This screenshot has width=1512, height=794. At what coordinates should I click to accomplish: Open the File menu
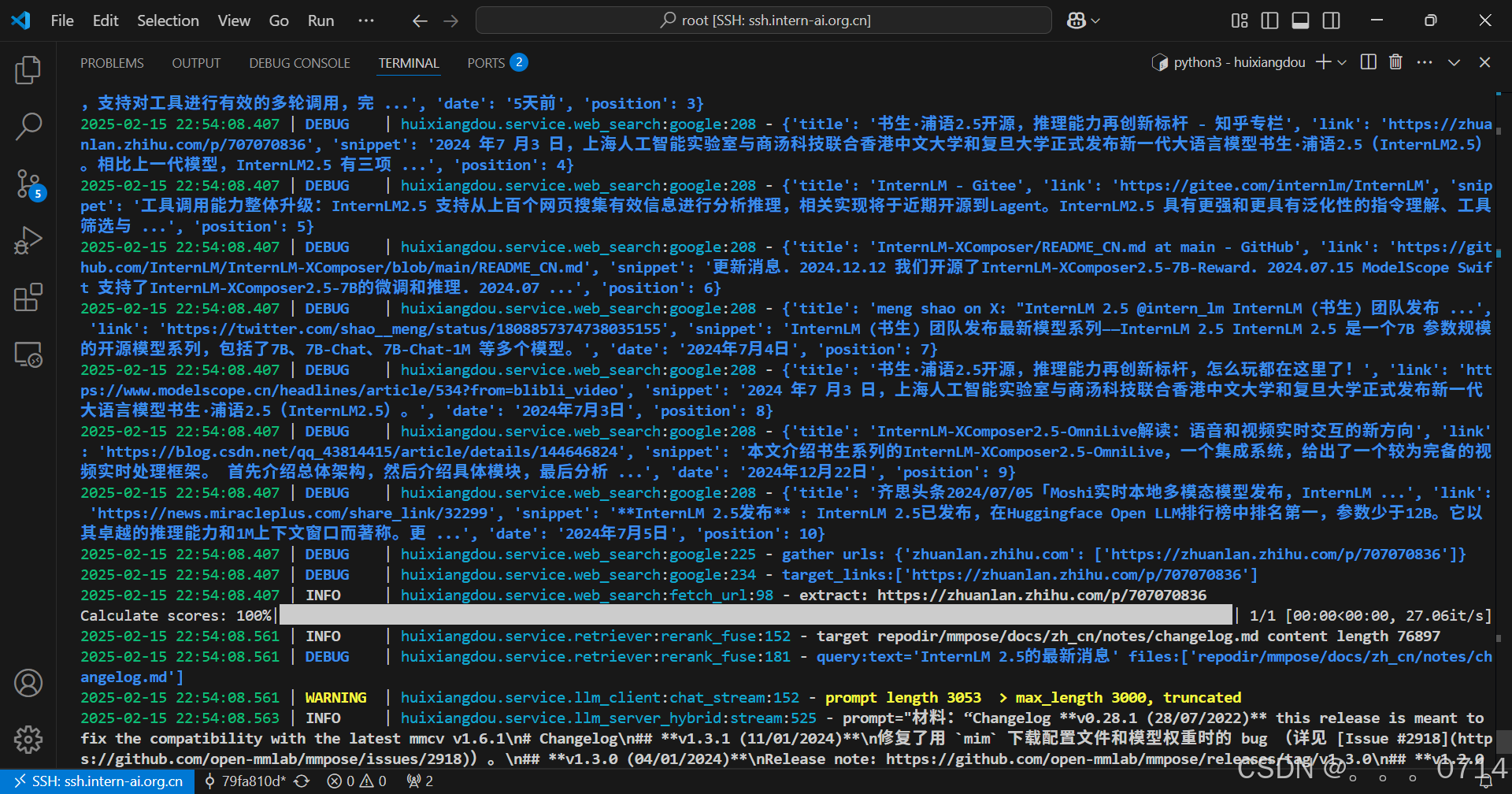coord(62,20)
